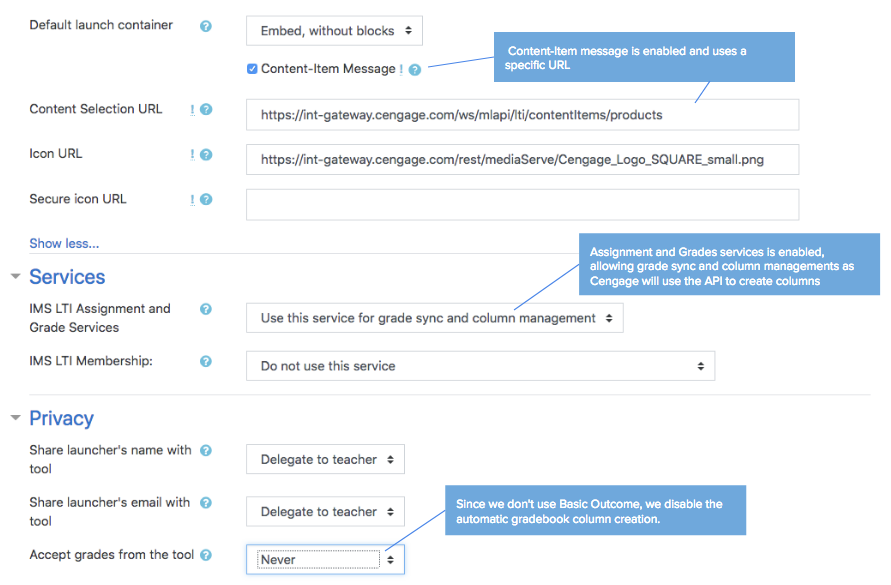Click help icon for Icon URL

click(x=206, y=155)
